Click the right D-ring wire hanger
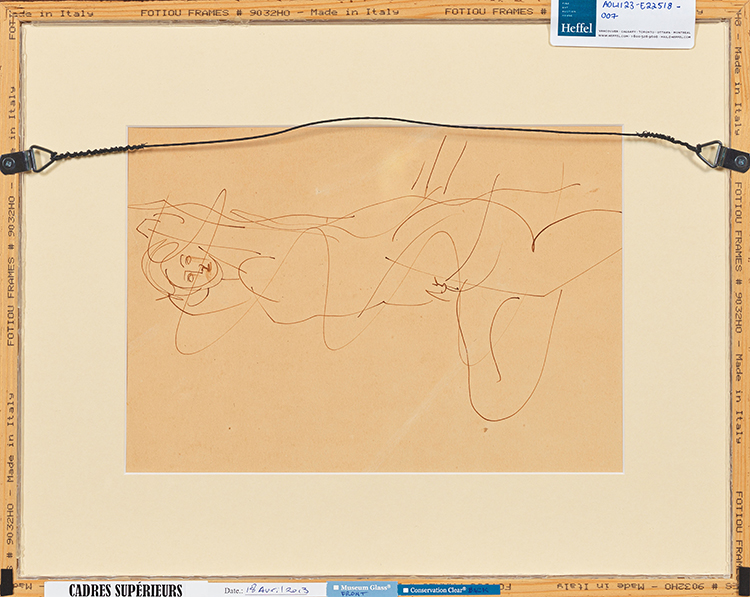This screenshot has width=750, height=597. click(x=724, y=155)
